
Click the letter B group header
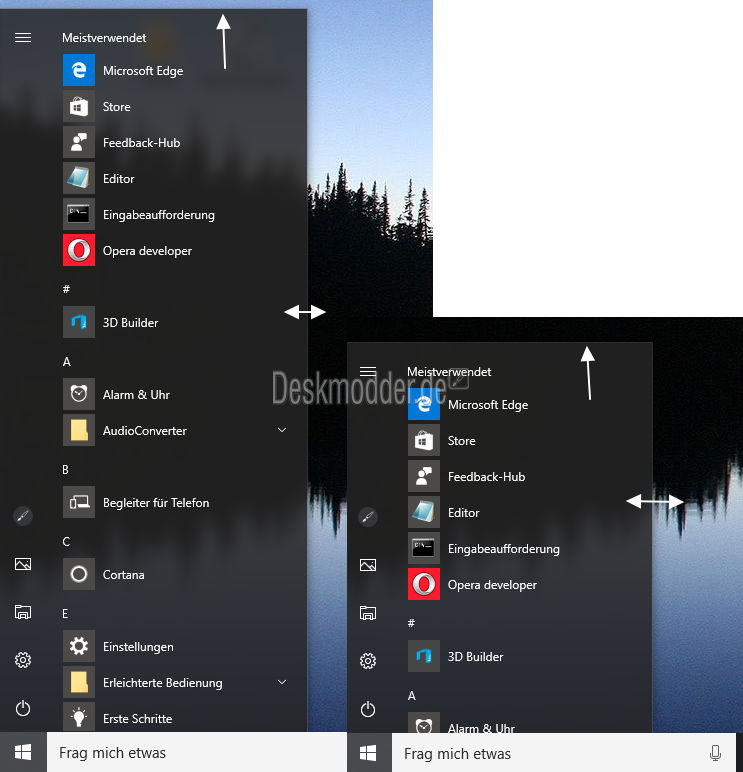pyautogui.click(x=66, y=469)
